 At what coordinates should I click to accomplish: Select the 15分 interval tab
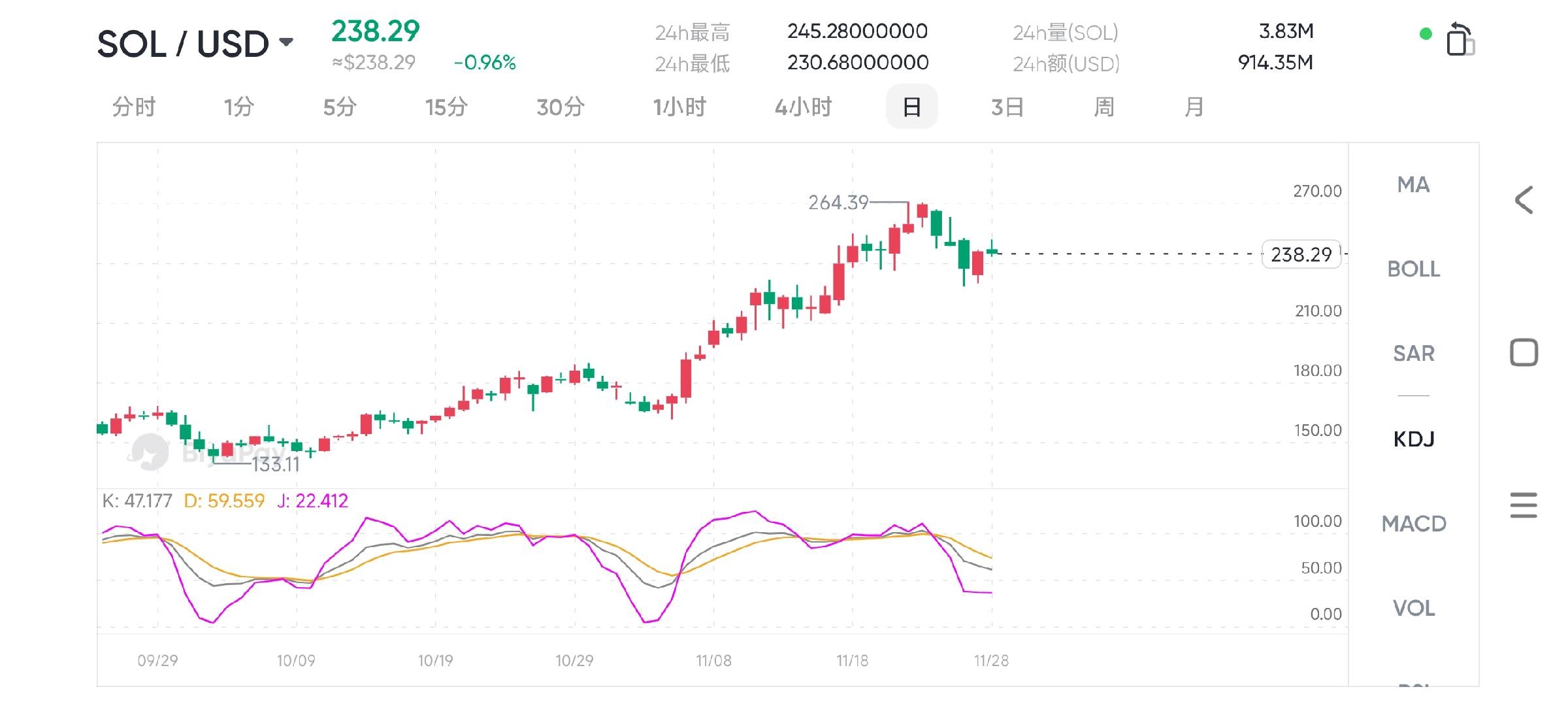point(446,107)
